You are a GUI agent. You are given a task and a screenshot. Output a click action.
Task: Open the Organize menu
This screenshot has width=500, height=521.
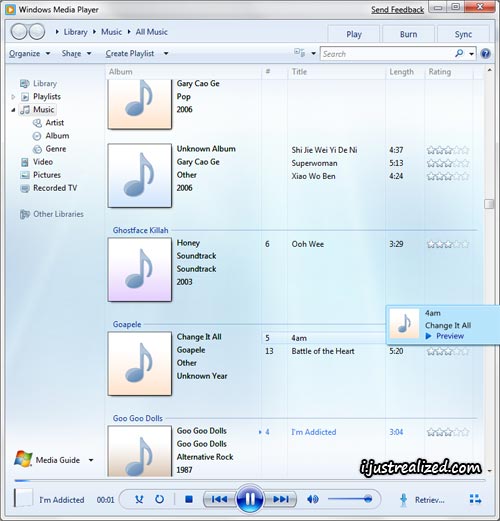tap(29, 53)
